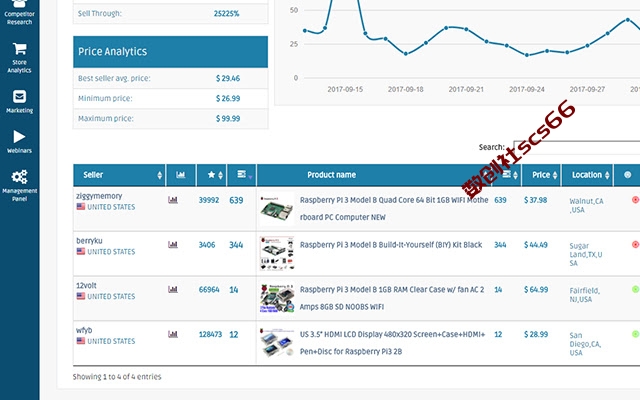Open Webinars play icon section
The height and width of the screenshot is (400, 640).
click(19, 141)
